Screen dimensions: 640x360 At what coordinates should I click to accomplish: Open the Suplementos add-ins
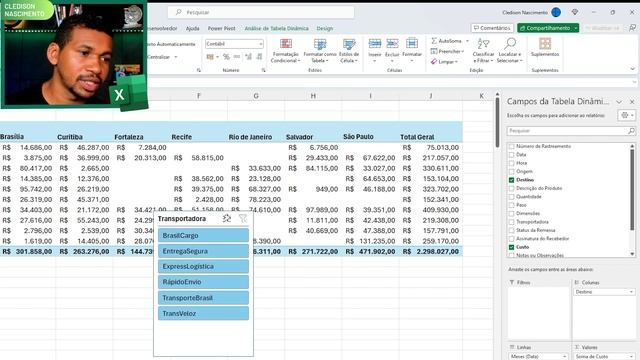(x=545, y=47)
